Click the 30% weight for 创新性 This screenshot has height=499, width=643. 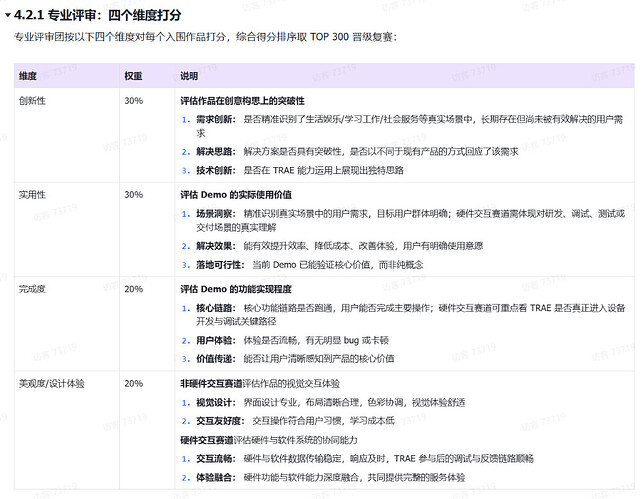click(x=134, y=100)
